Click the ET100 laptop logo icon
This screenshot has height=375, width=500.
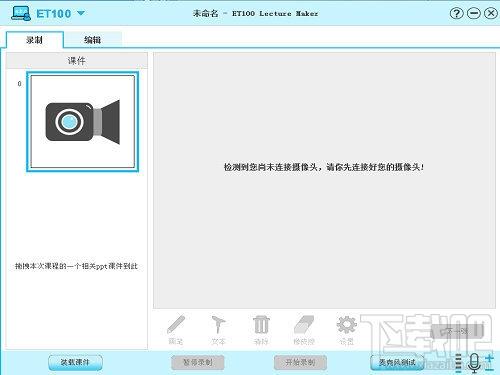[x=21, y=13]
